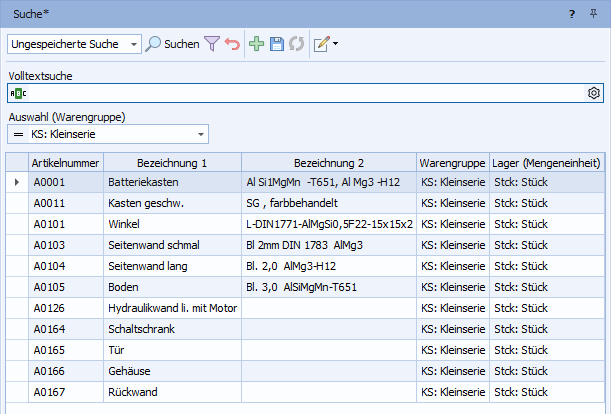Click the green plus add icon
This screenshot has width=611, height=414.
tap(258, 44)
